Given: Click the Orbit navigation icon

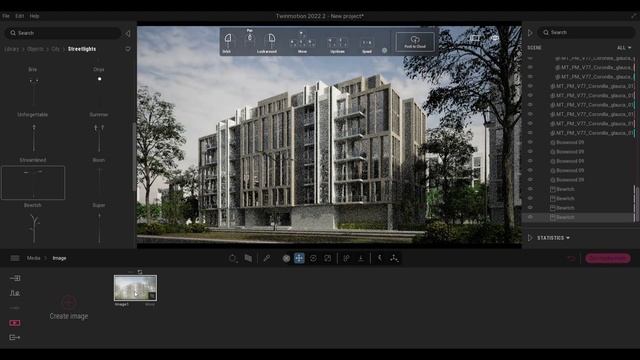Looking at the screenshot, I should tap(227, 39).
